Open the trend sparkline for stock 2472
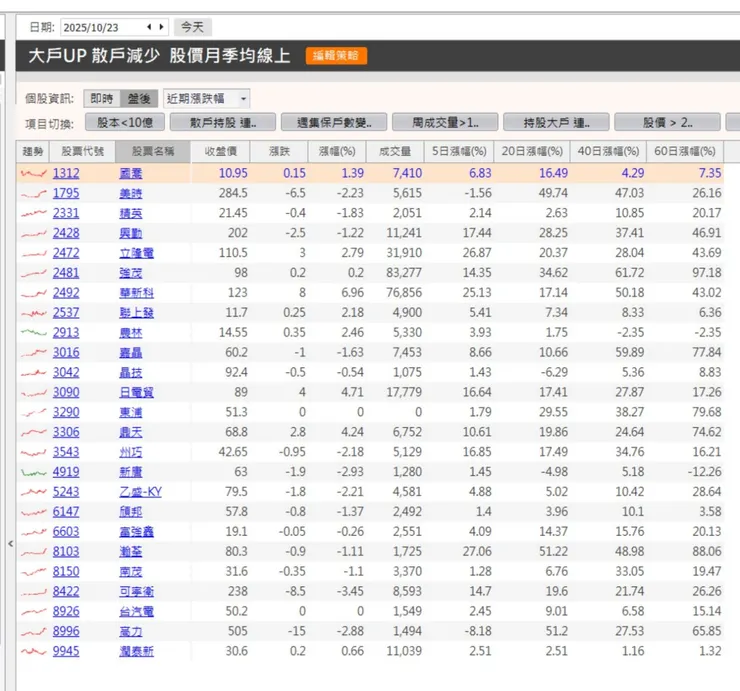The height and width of the screenshot is (691, 740). pos(34,253)
